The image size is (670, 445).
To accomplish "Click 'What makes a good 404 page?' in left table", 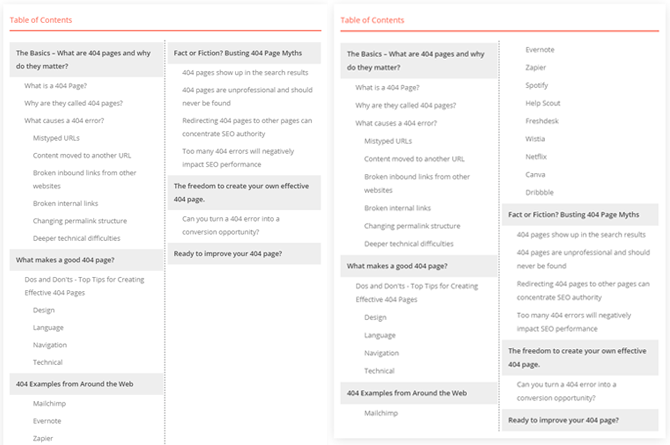I will click(x=63, y=260).
